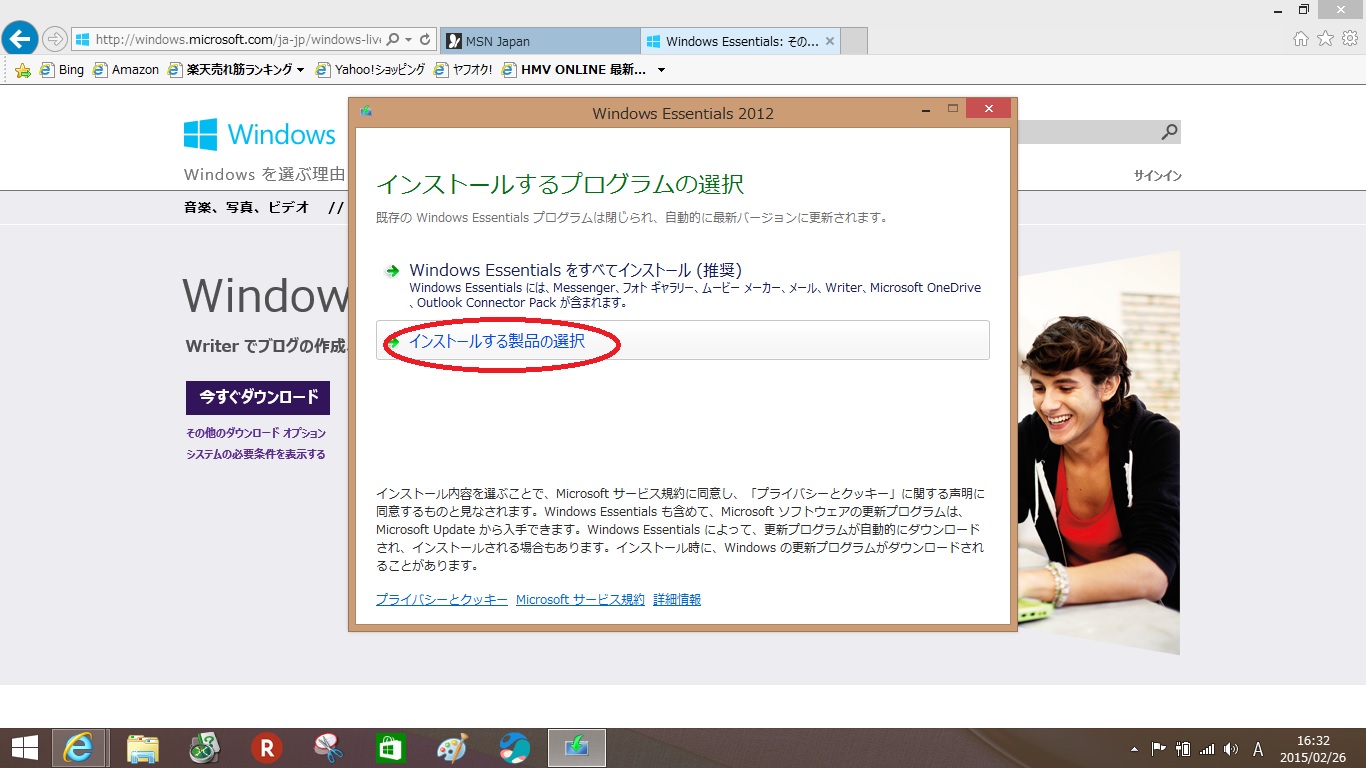The width and height of the screenshot is (1366, 768).
Task: Open the Windows Start button
Action: [x=24, y=748]
